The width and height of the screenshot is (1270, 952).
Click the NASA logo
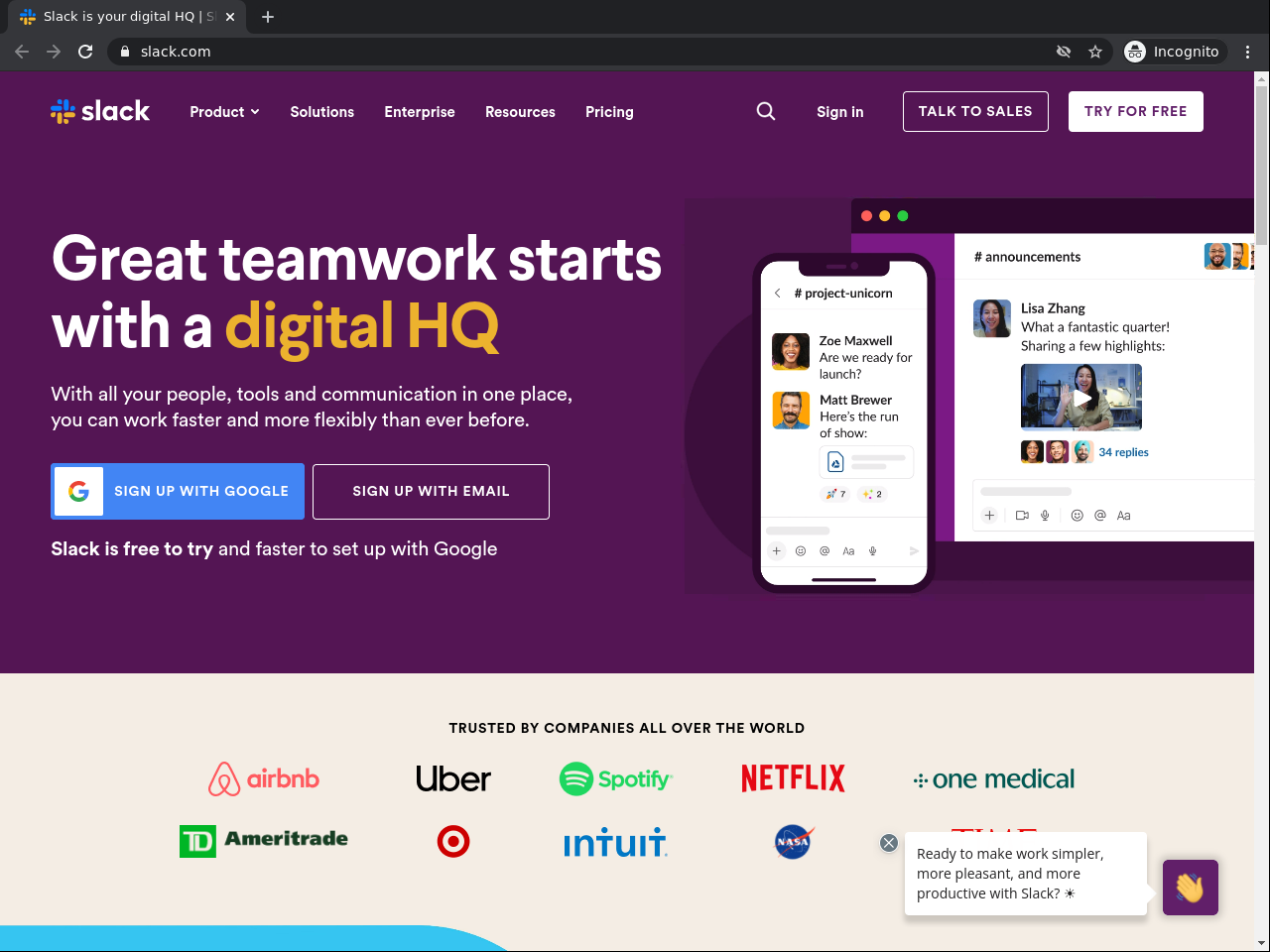point(794,842)
